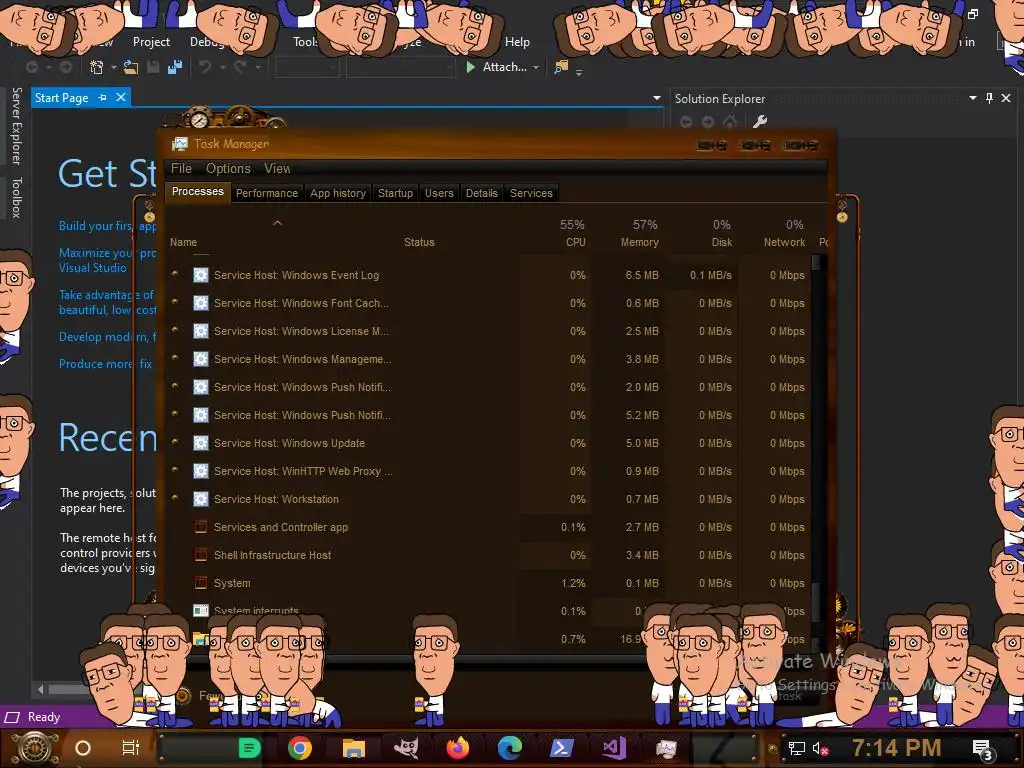Viewport: 1024px width, 768px height.
Task: Click the Undo toolbar icon
Action: coord(205,67)
